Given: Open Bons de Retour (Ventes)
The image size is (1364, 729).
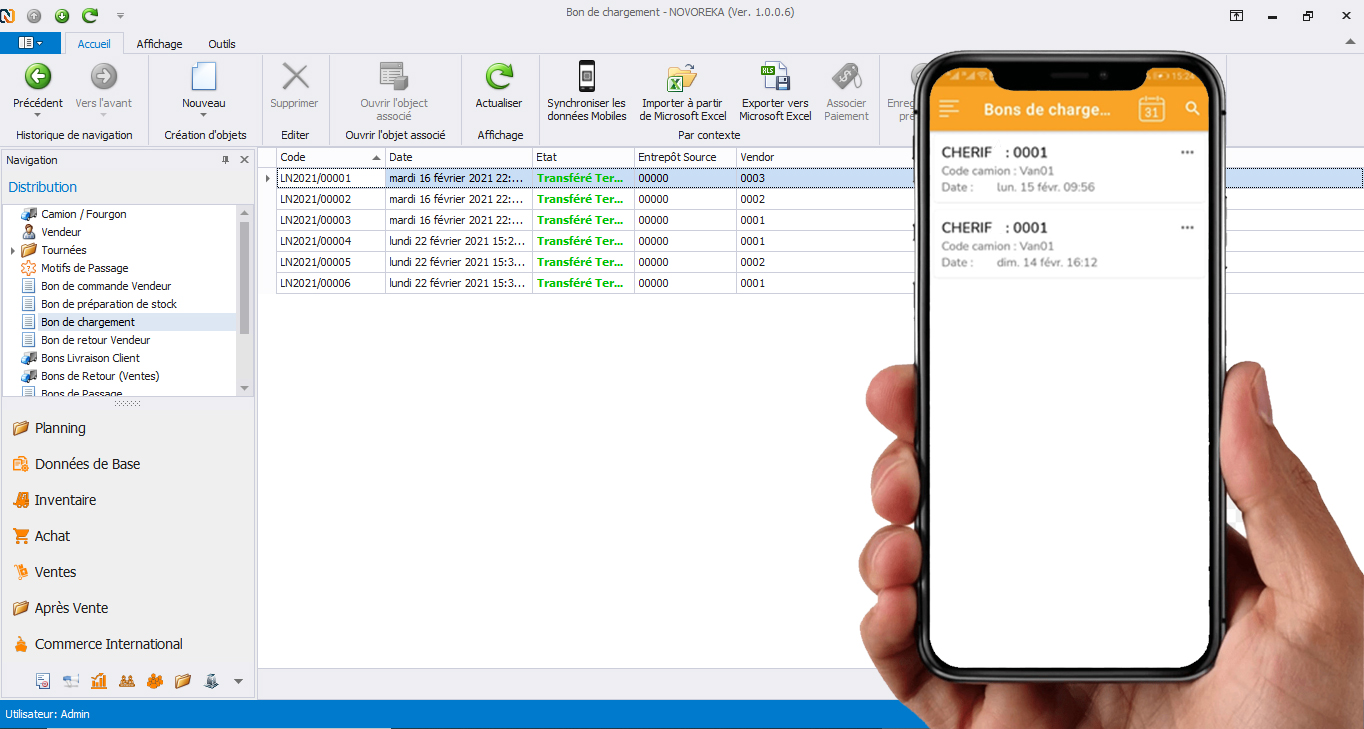Looking at the screenshot, I should click(x=100, y=376).
